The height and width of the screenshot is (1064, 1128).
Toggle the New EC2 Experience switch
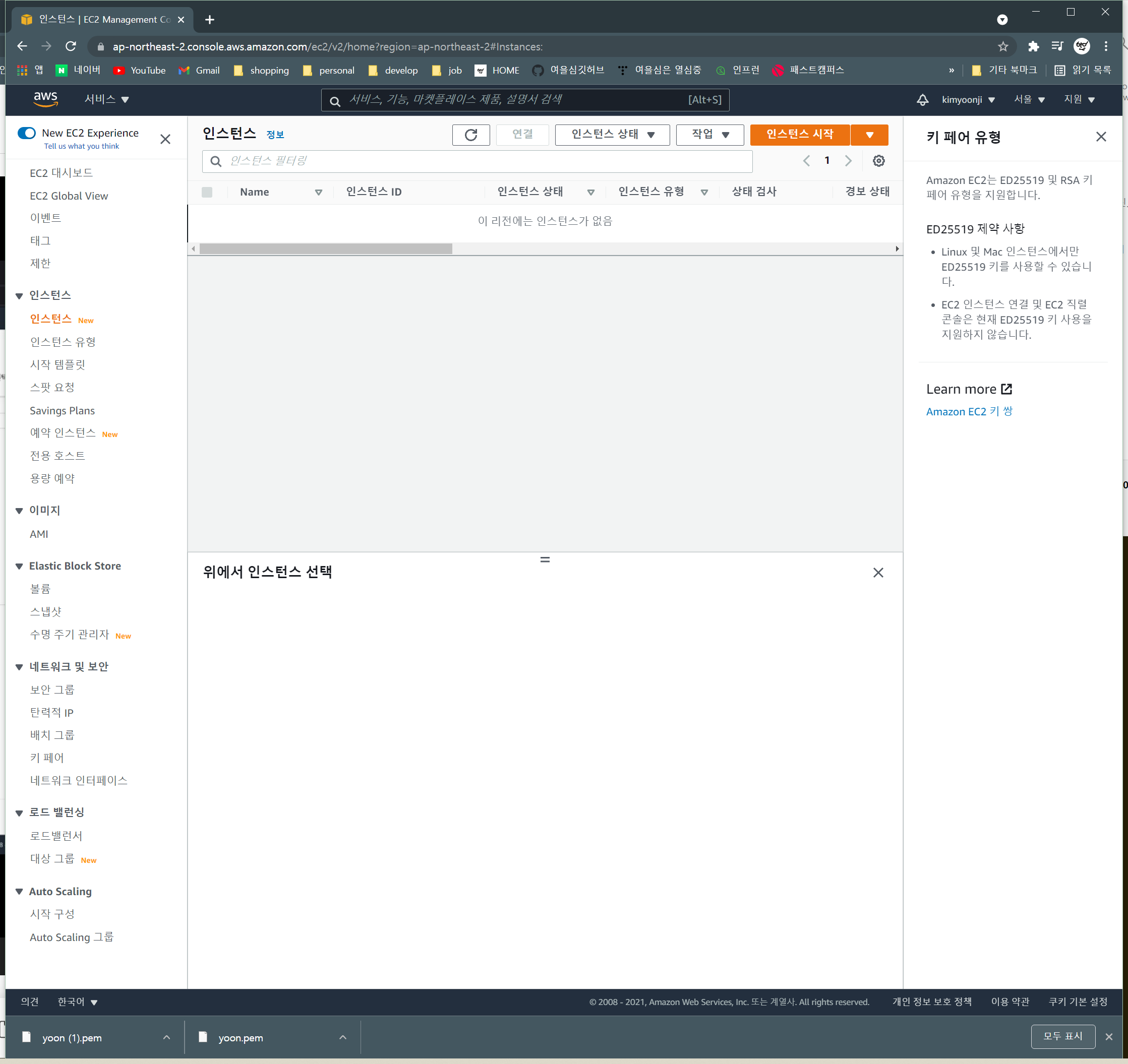point(27,133)
